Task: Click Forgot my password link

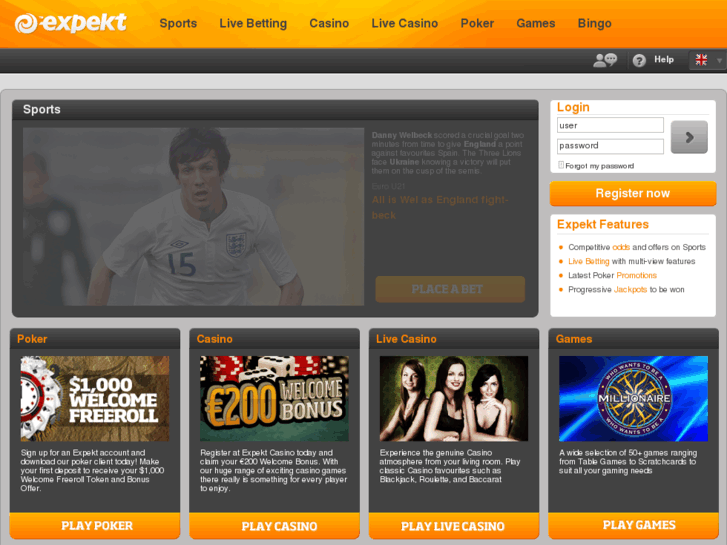Action: pyautogui.click(x=599, y=166)
